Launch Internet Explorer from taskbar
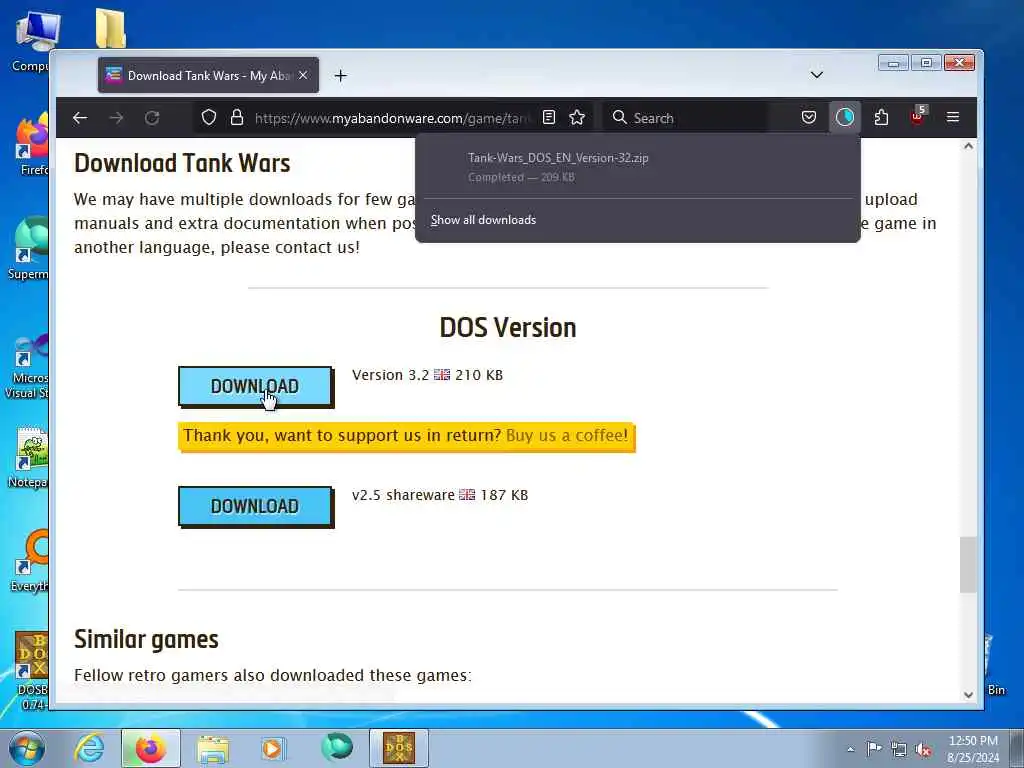 pyautogui.click(x=89, y=748)
